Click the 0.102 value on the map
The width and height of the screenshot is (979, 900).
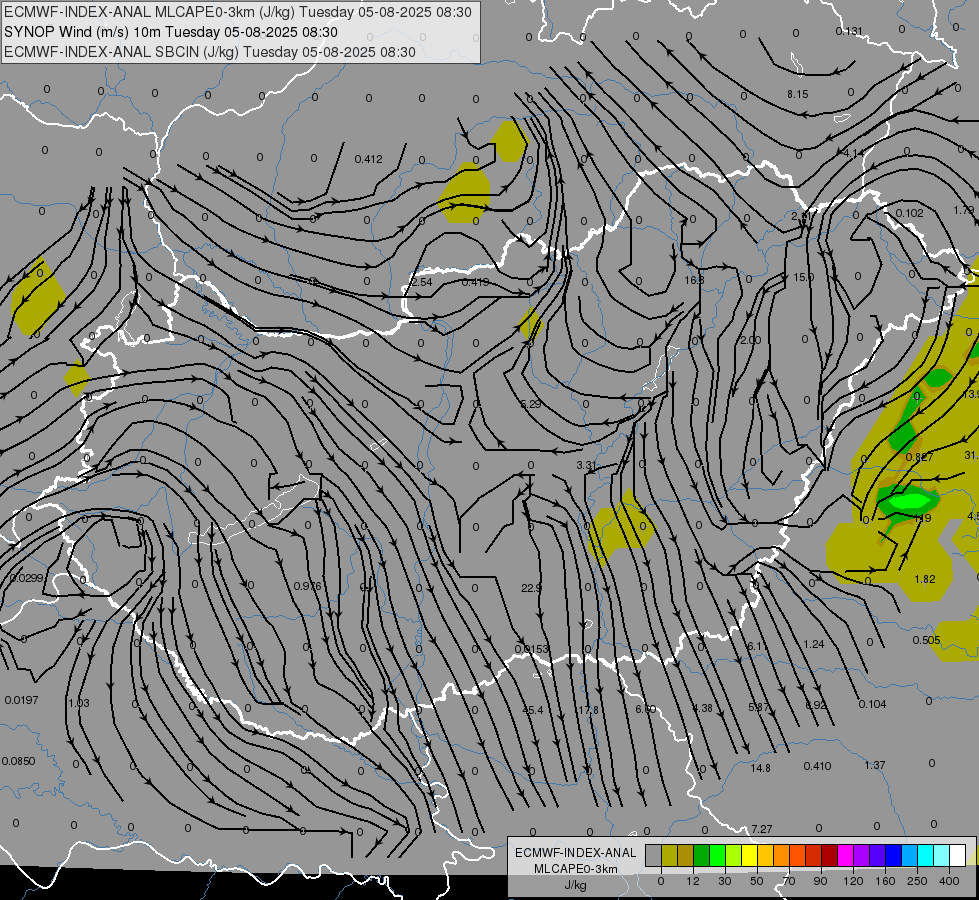point(909,214)
